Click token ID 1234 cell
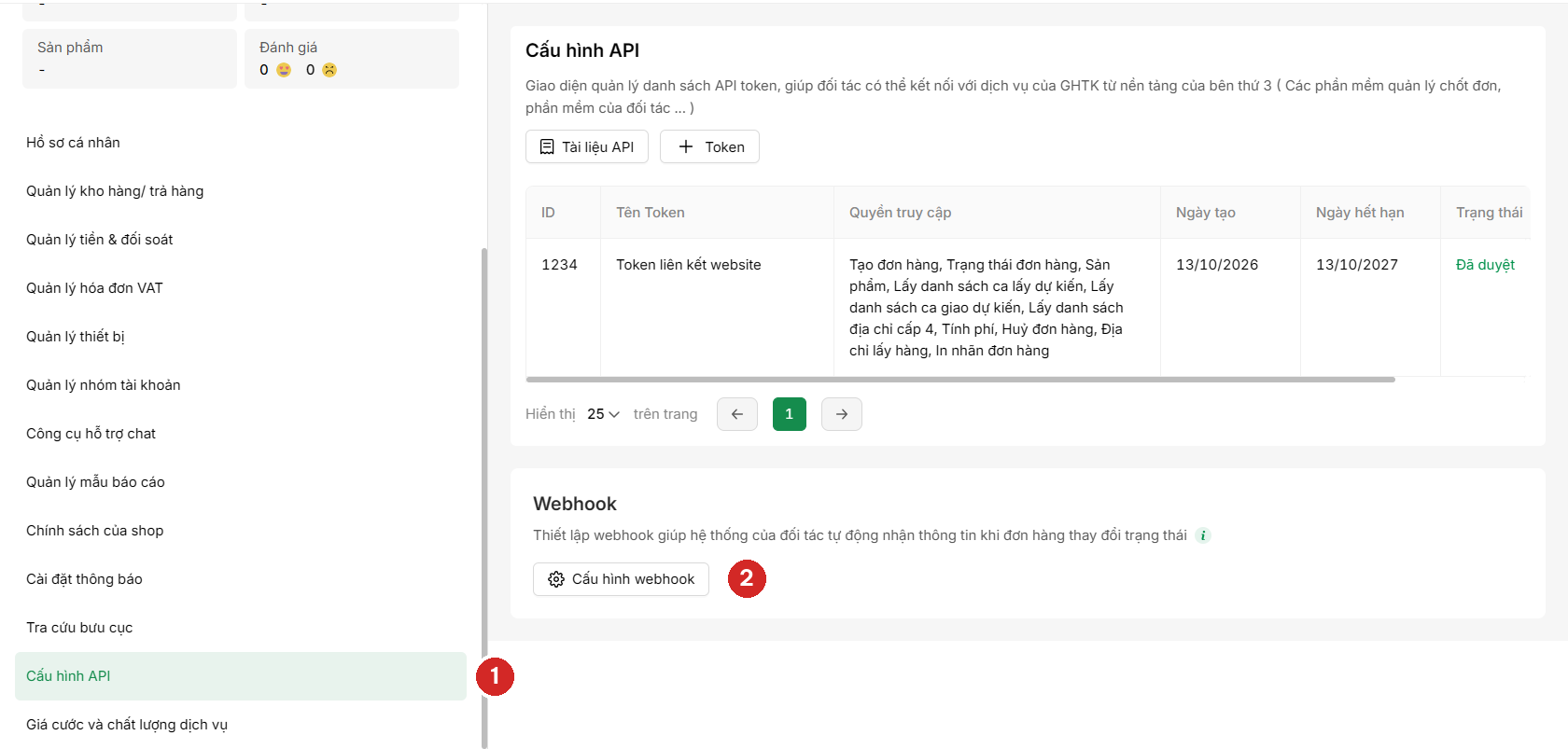This screenshot has height=749, width=1568. [559, 265]
